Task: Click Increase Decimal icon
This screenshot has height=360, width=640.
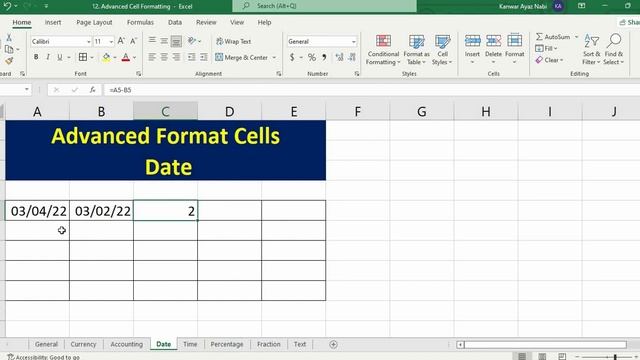Action: (x=339, y=58)
